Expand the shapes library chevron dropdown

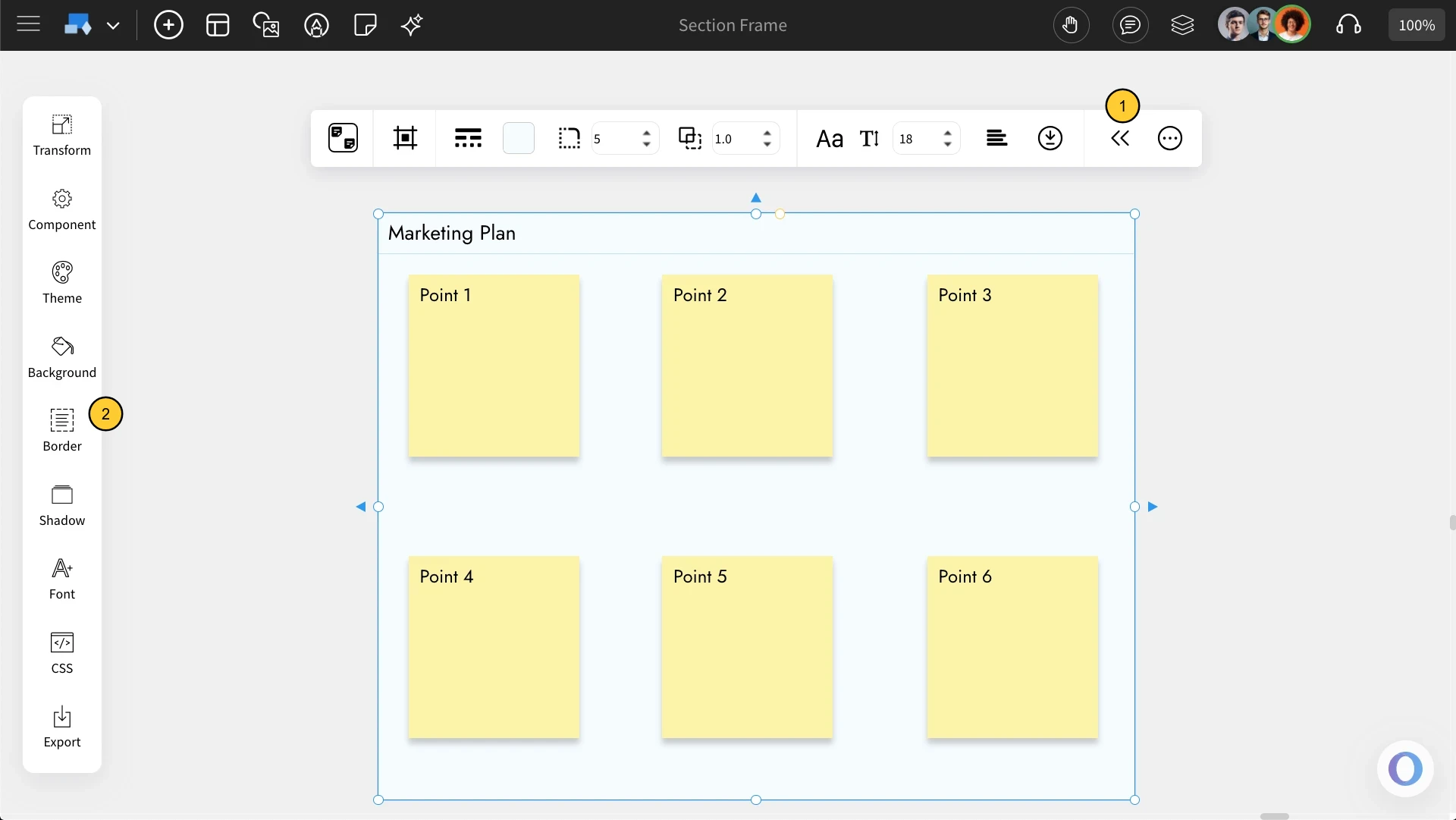pyautogui.click(x=114, y=24)
